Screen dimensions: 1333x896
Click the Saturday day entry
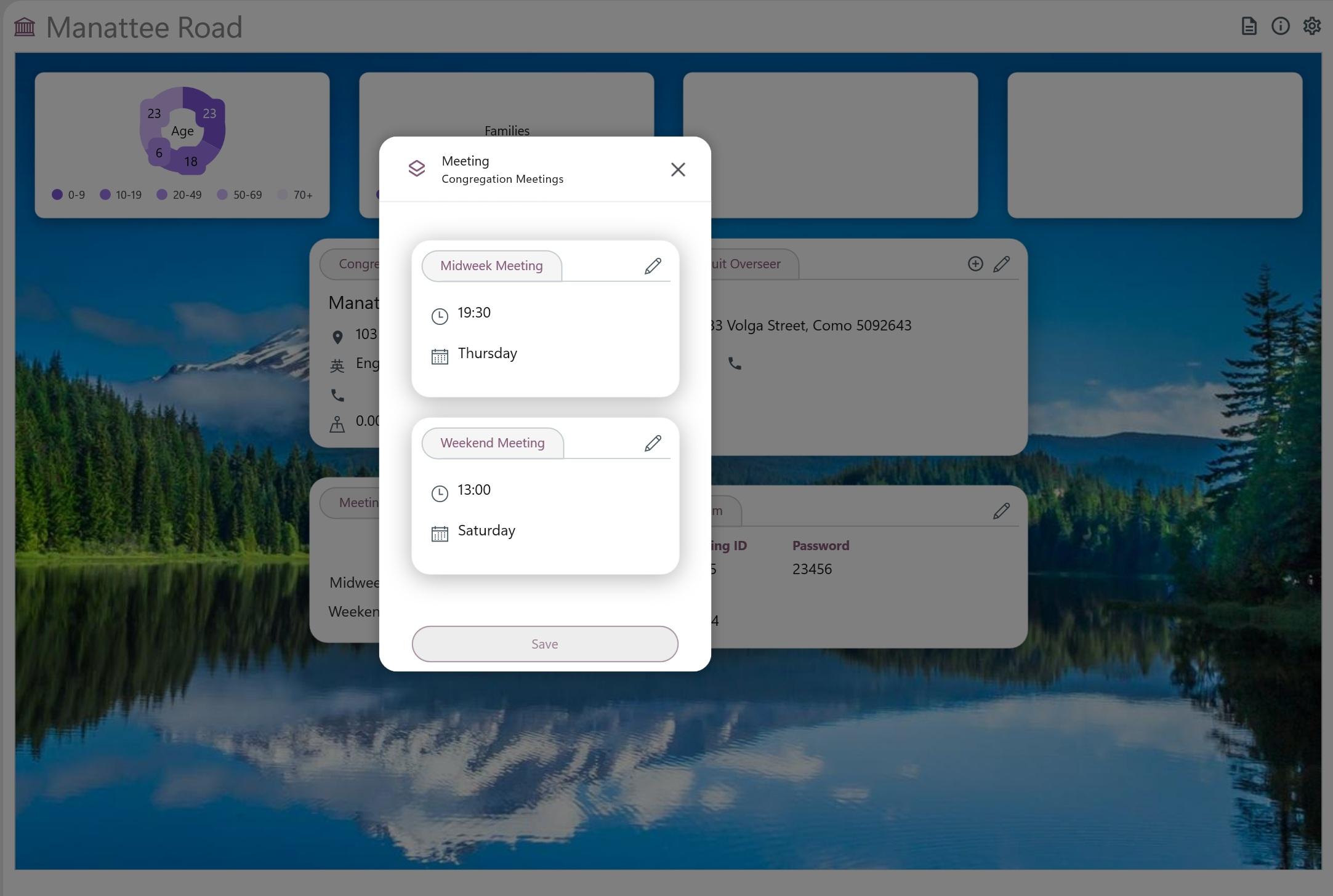(x=486, y=530)
